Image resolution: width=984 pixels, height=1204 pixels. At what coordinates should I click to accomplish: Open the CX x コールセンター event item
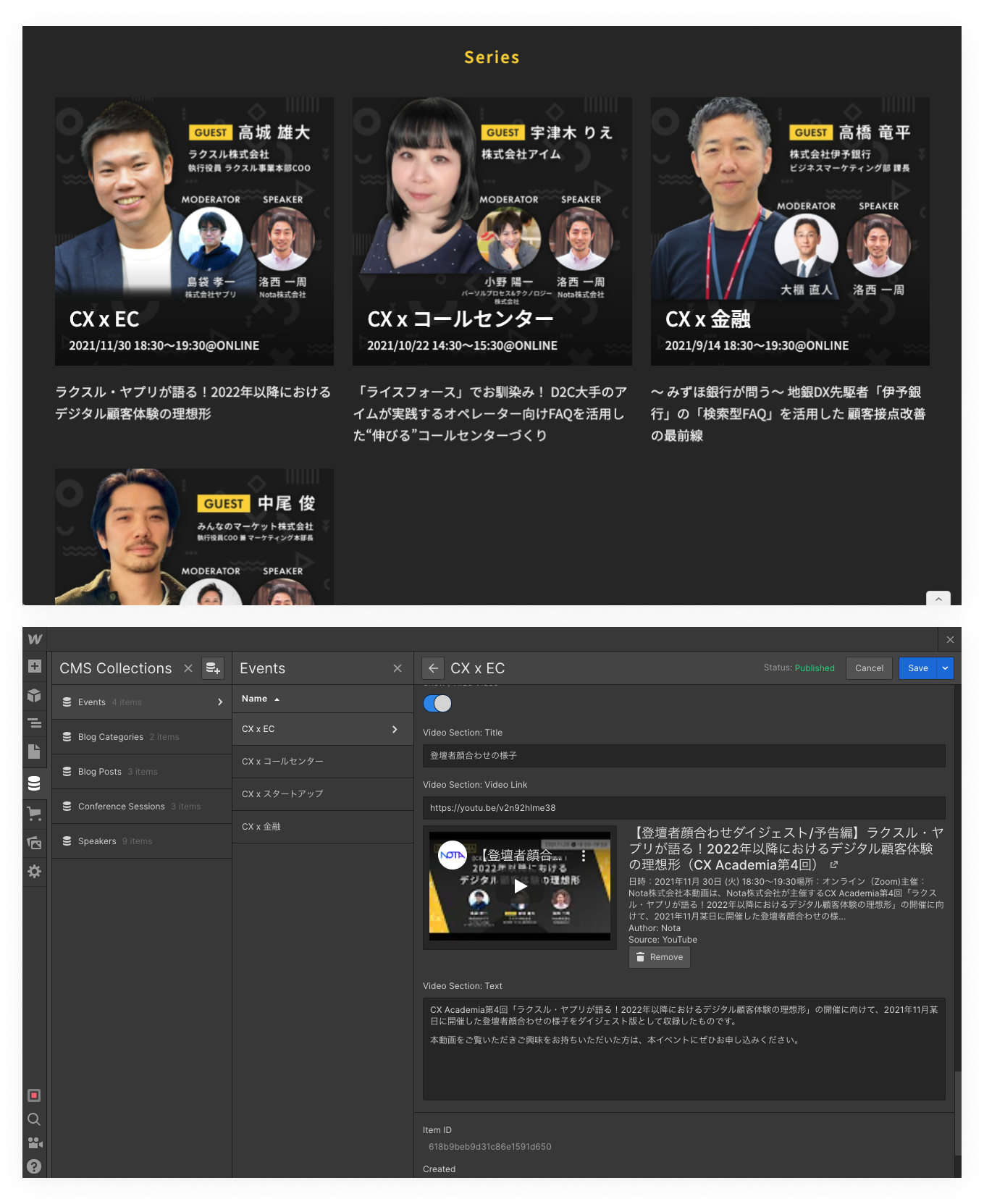(323, 762)
